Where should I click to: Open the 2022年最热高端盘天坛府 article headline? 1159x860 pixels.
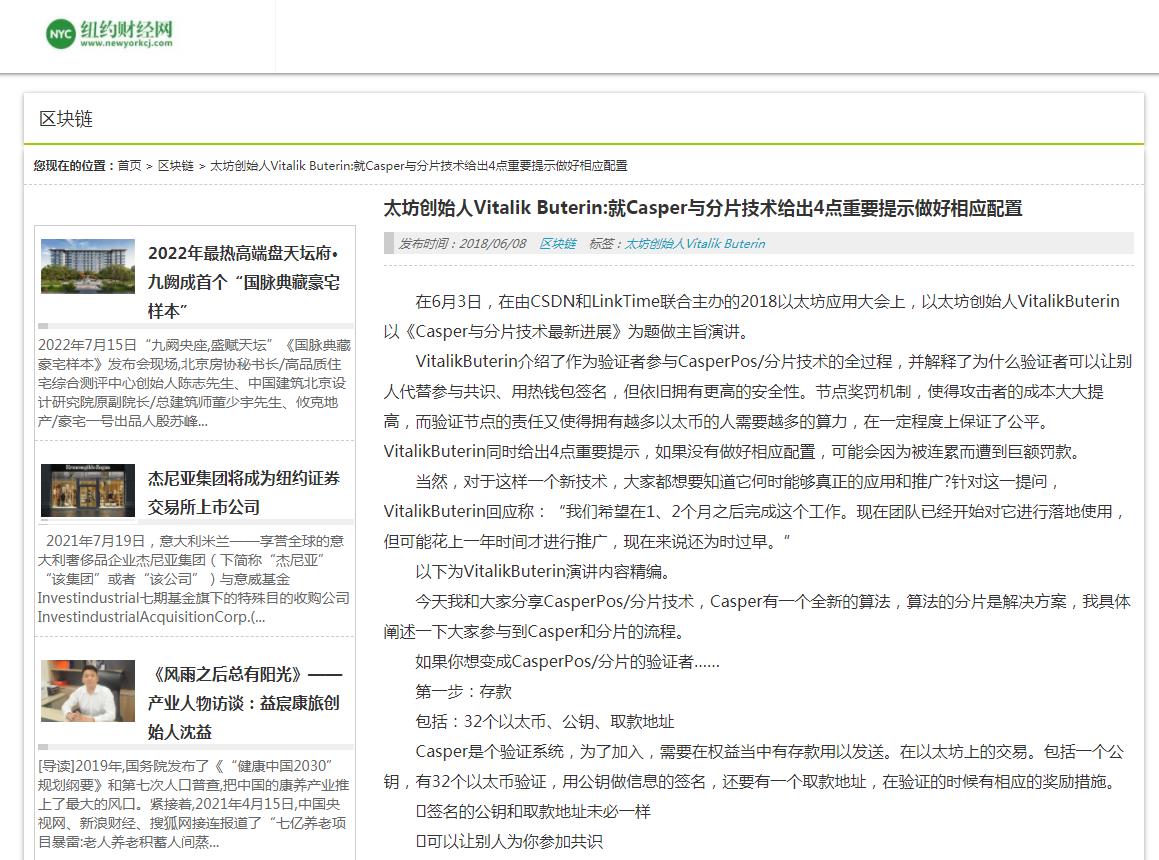coord(244,282)
